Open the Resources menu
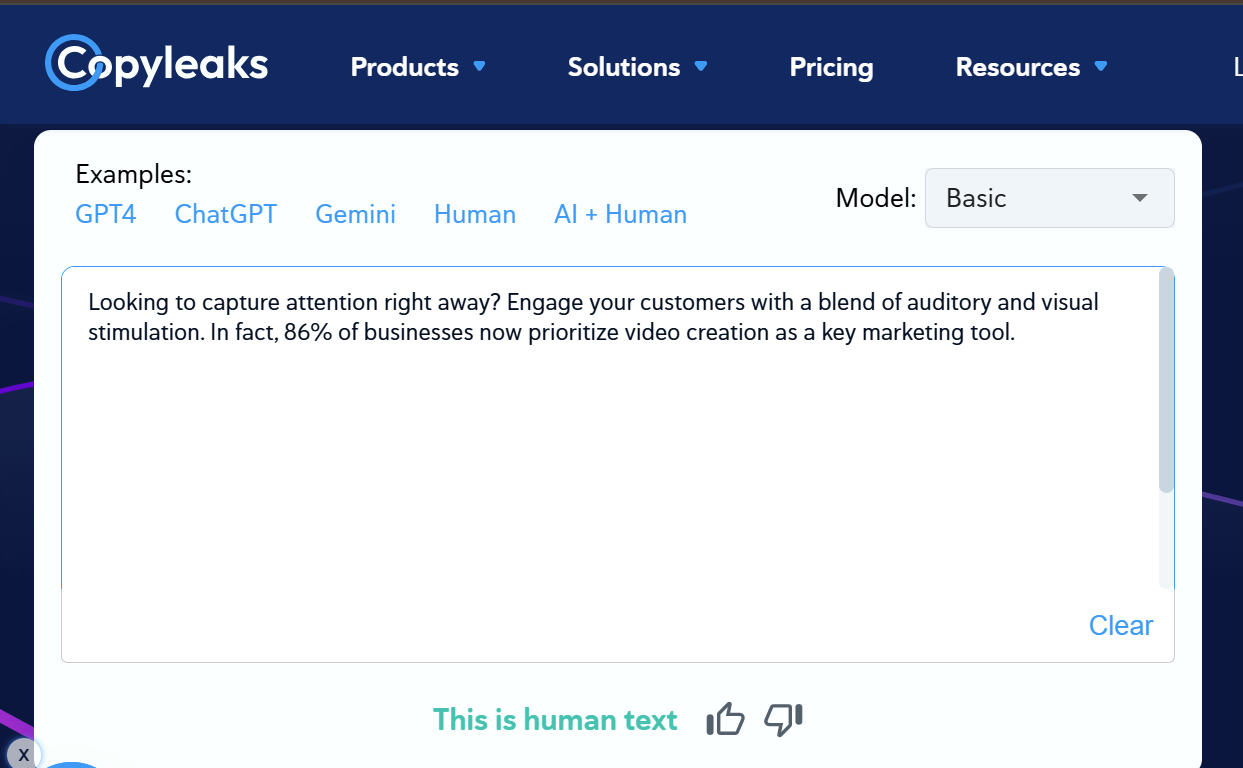 (1018, 67)
